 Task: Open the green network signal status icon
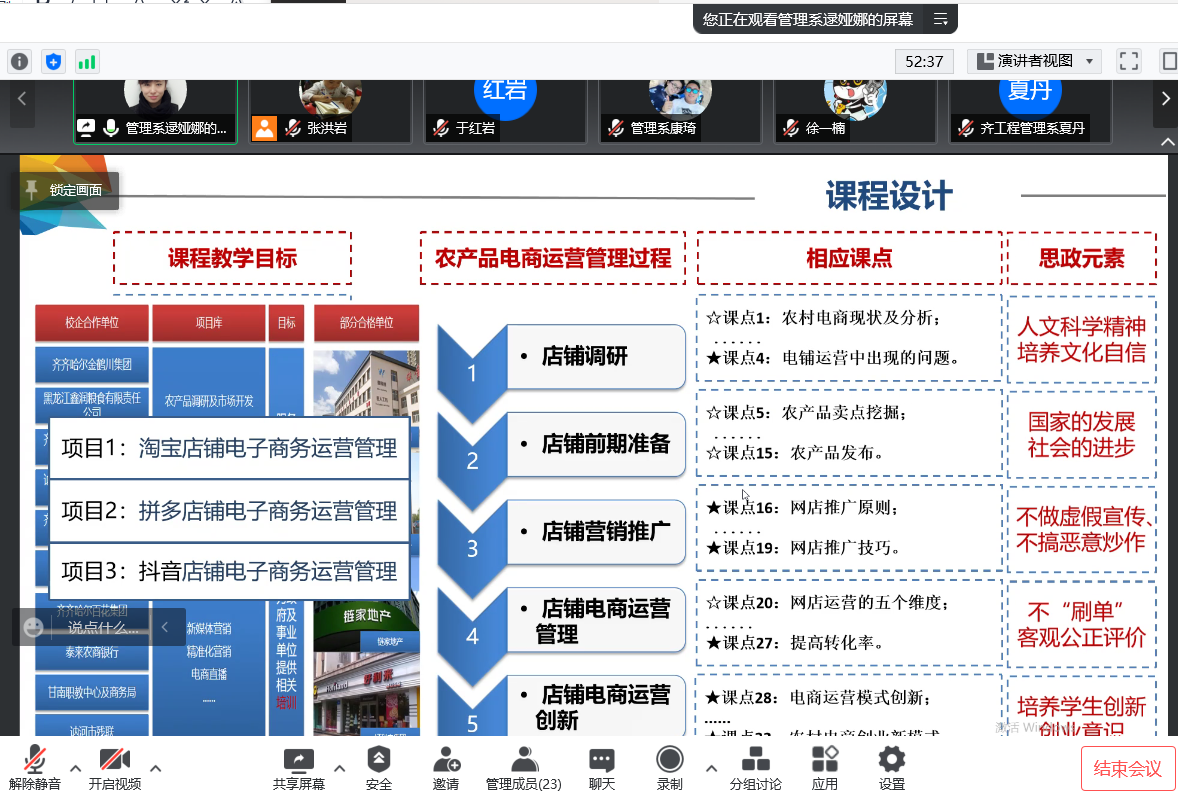coord(87,61)
